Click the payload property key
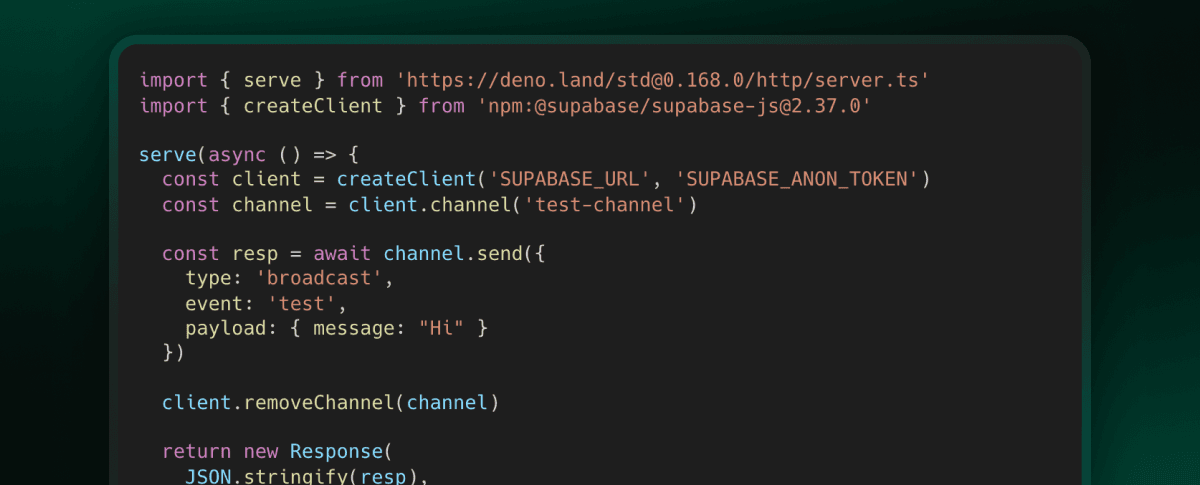 pos(225,328)
